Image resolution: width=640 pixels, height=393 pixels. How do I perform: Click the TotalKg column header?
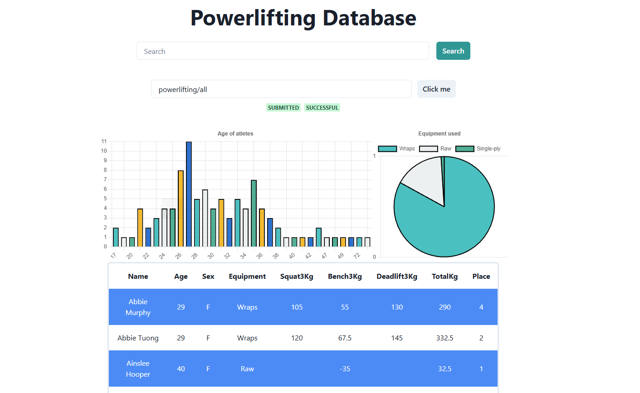pos(445,276)
